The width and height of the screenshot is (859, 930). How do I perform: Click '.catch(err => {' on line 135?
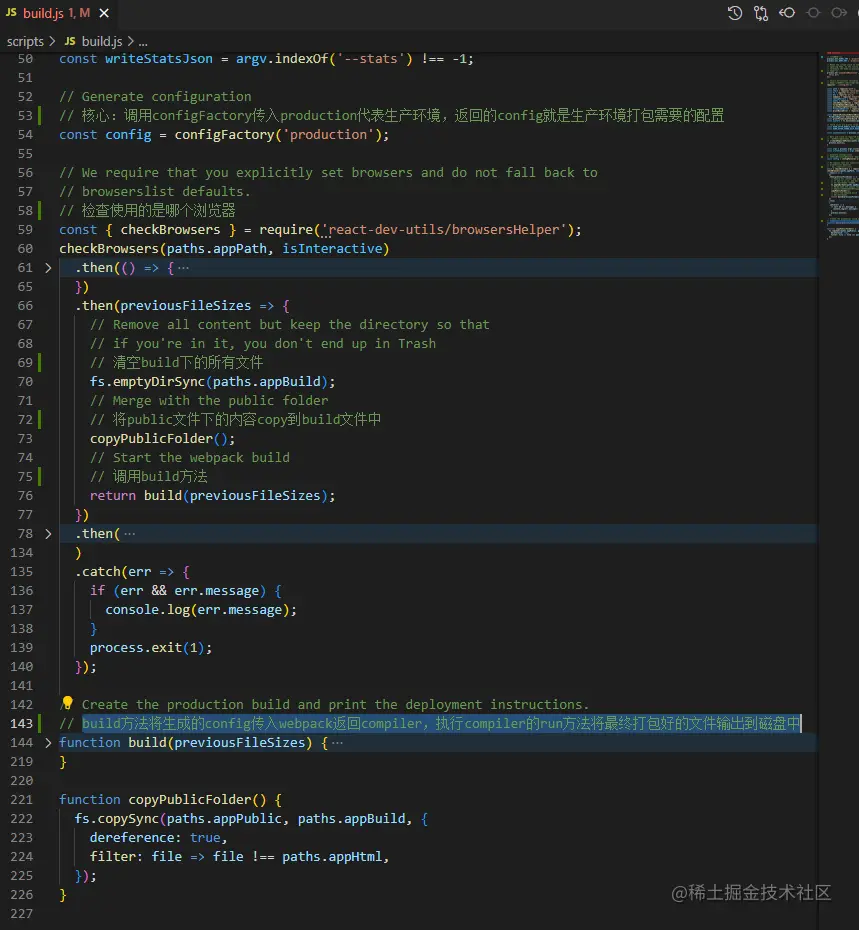click(x=132, y=571)
